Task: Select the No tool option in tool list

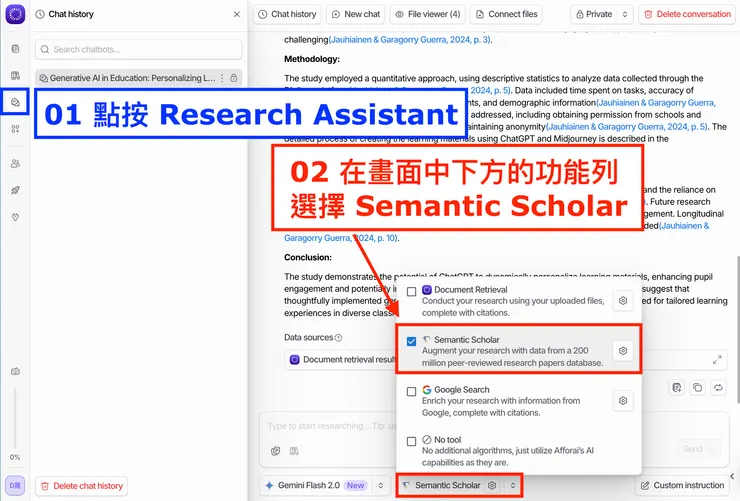Action: coord(518,451)
